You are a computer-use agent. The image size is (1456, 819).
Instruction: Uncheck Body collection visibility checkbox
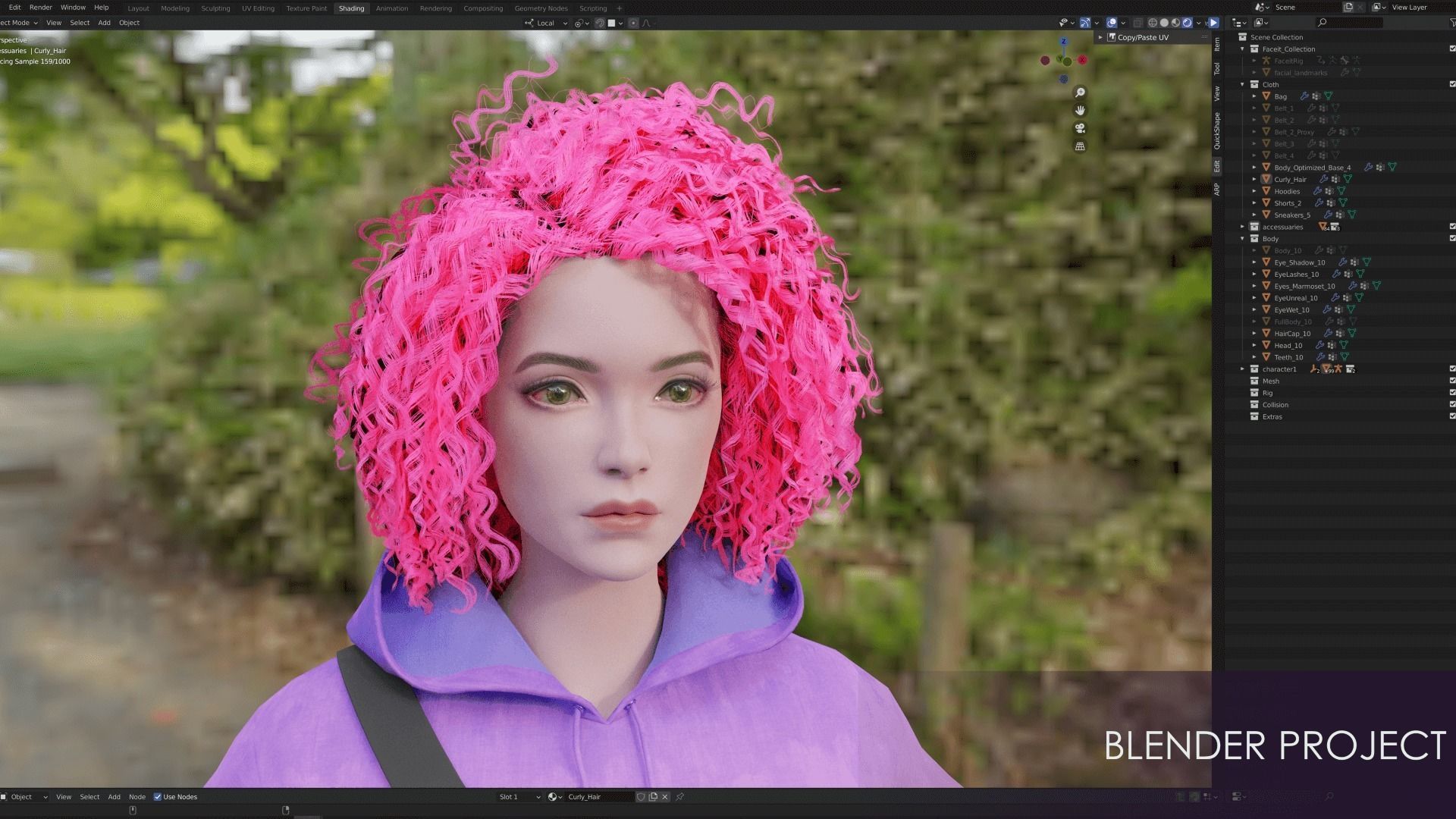click(x=1452, y=238)
